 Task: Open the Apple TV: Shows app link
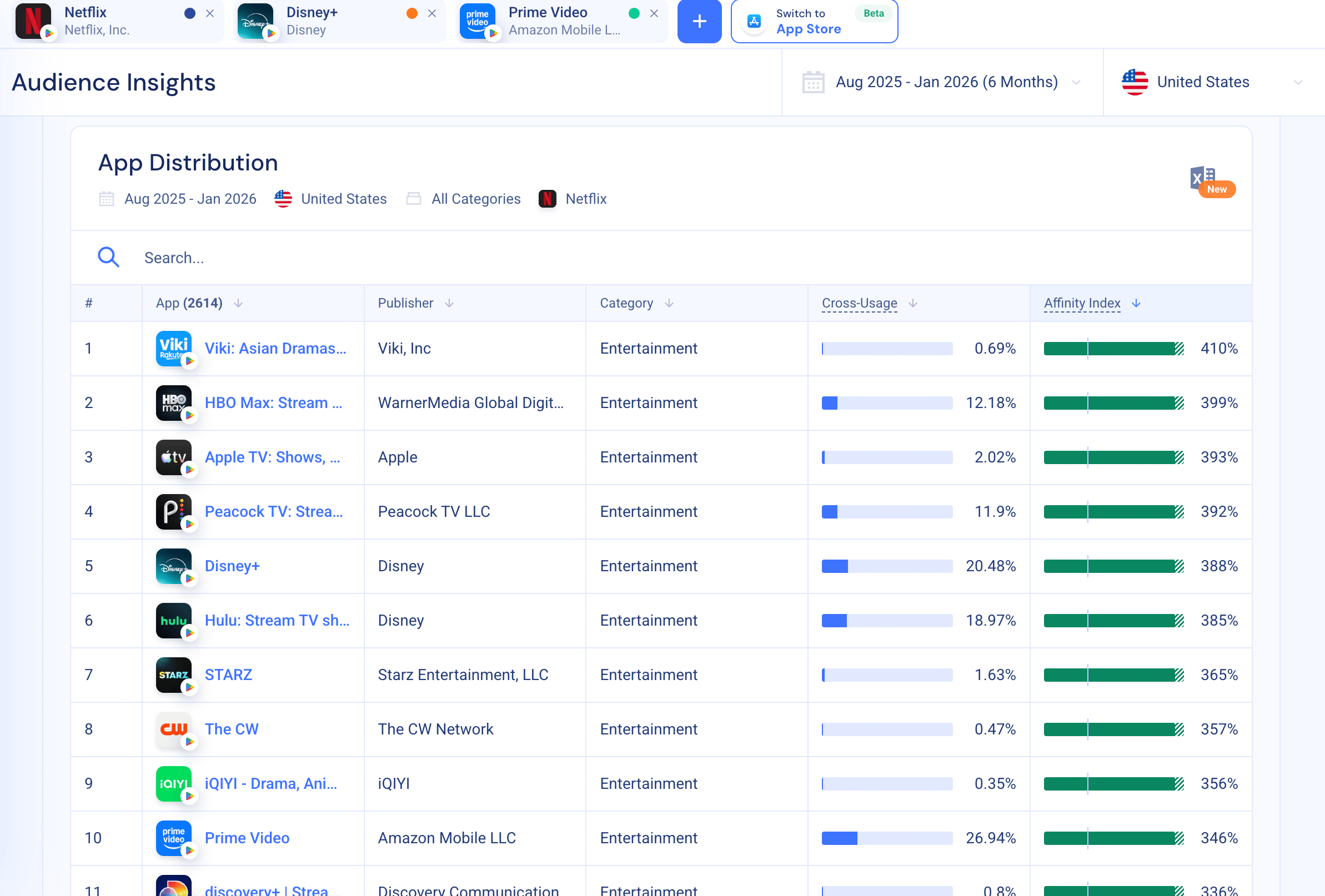coord(272,457)
